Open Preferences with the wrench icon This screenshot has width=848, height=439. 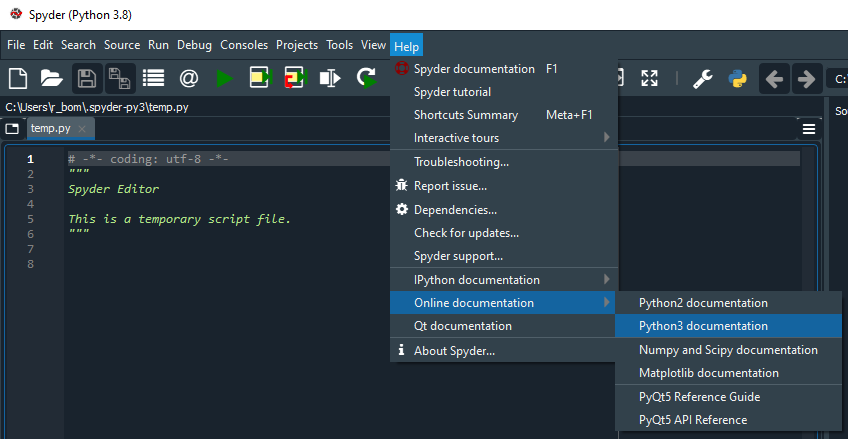(703, 79)
